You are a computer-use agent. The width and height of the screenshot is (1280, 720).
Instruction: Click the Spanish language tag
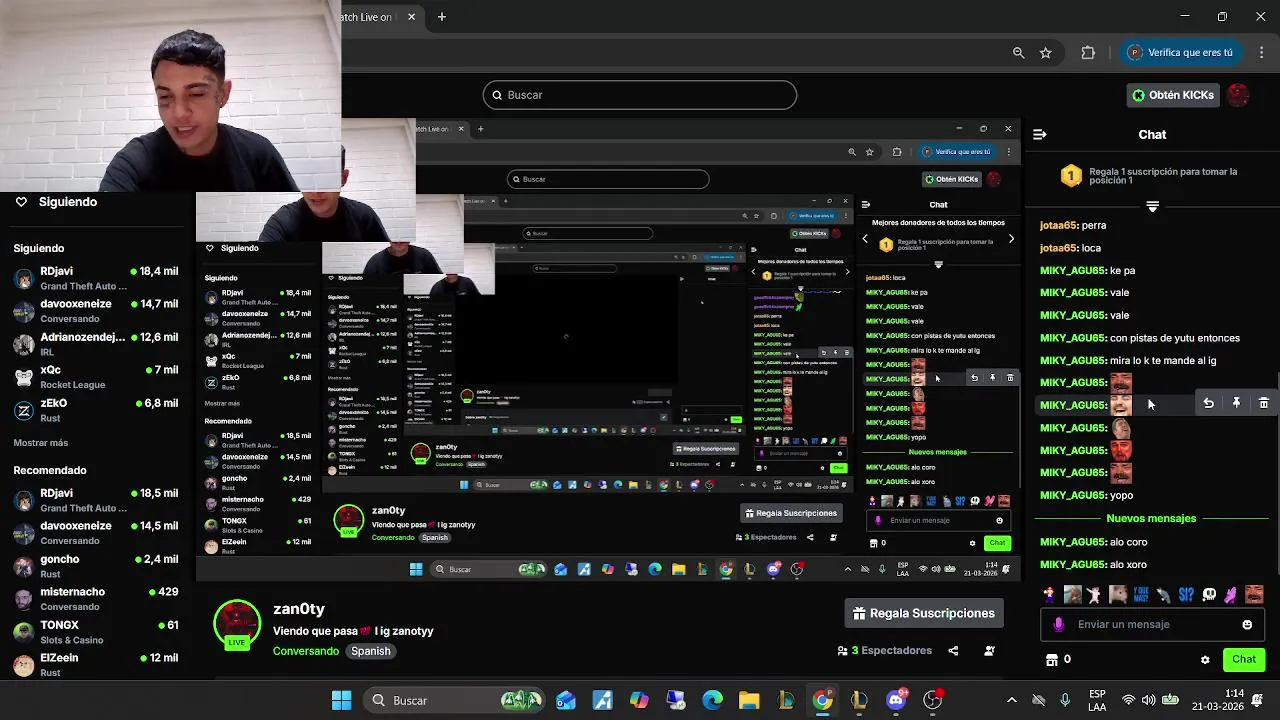370,651
